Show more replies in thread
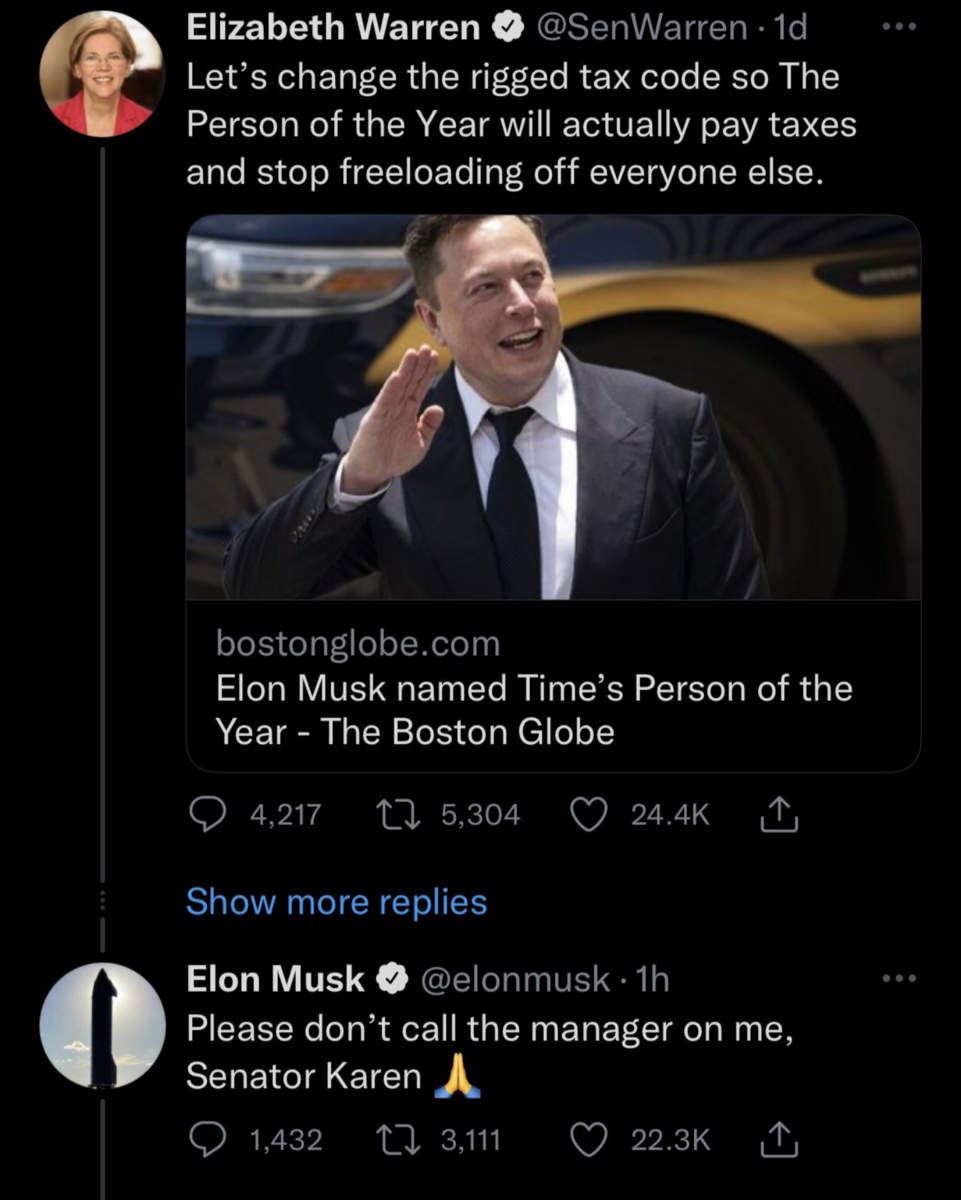Viewport: 961px width, 1200px height. (x=336, y=902)
